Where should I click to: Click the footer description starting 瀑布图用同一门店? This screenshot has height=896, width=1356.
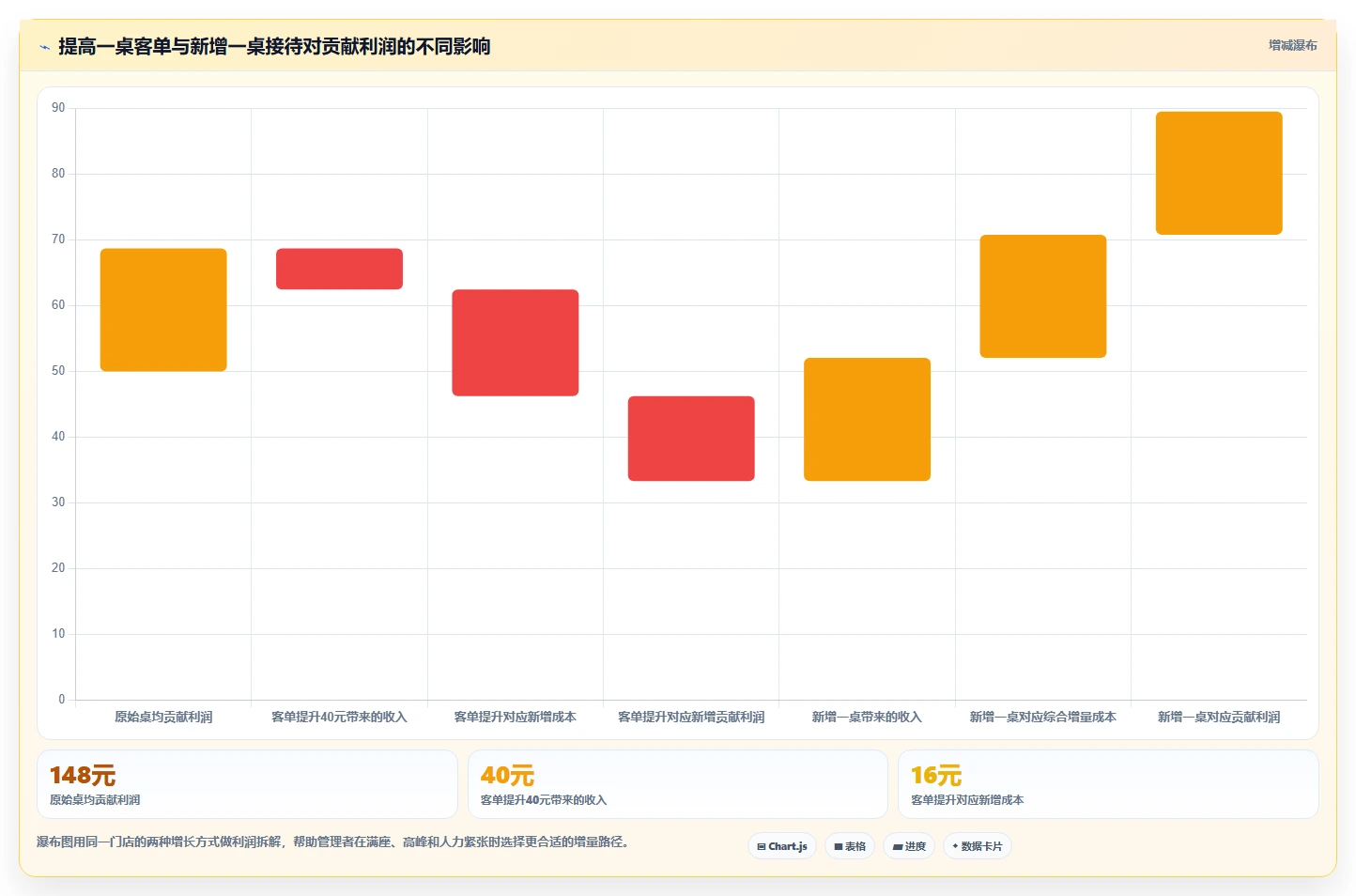click(332, 842)
